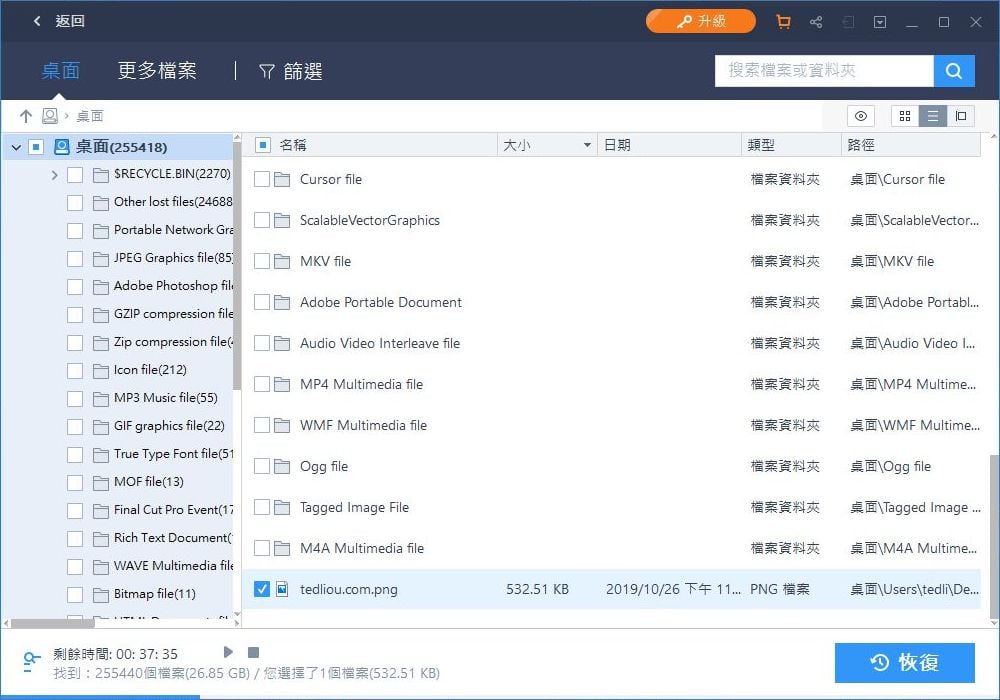The width and height of the screenshot is (1000, 700).
Task: Switch to list view icon
Action: click(932, 116)
